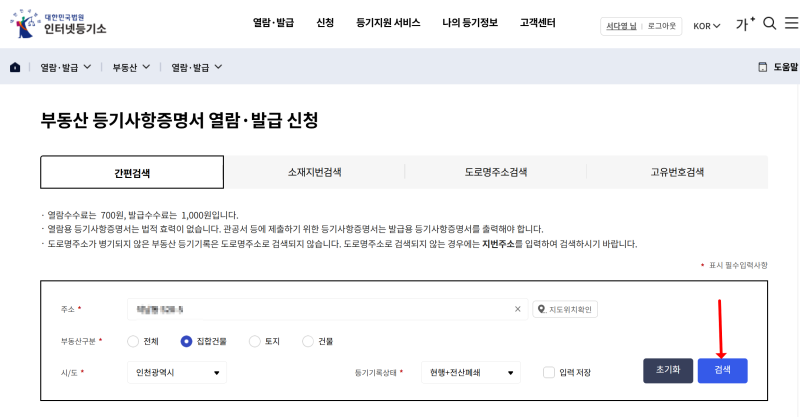
Task: Select the 건물 radio button
Action: pyautogui.click(x=308, y=341)
